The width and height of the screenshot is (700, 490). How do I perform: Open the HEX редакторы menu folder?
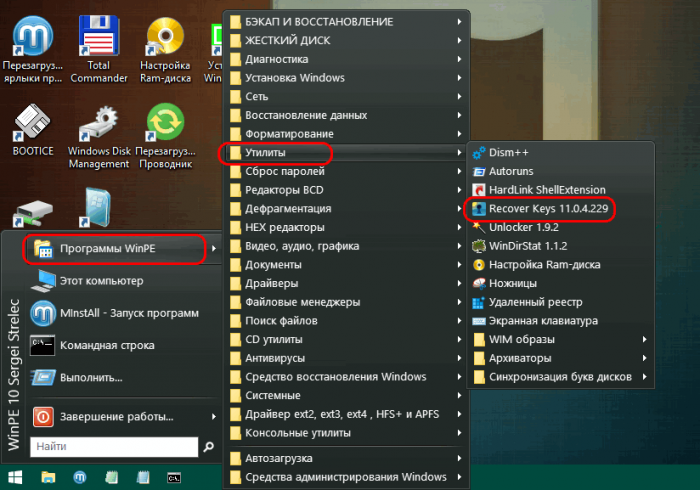click(346, 228)
